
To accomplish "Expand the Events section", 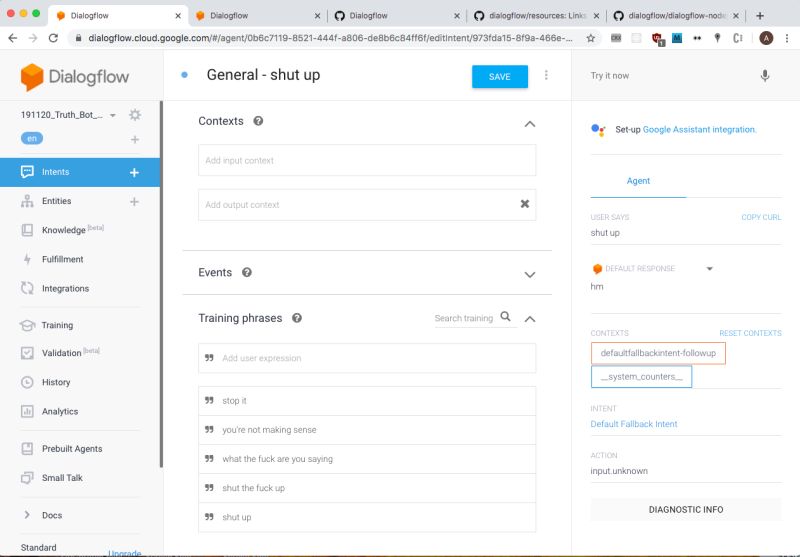I will [x=530, y=274].
